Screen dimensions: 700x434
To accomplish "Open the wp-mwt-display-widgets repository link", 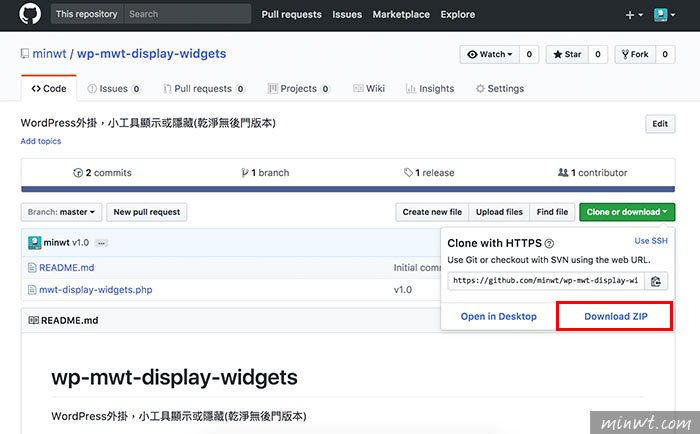I will tap(151, 54).
